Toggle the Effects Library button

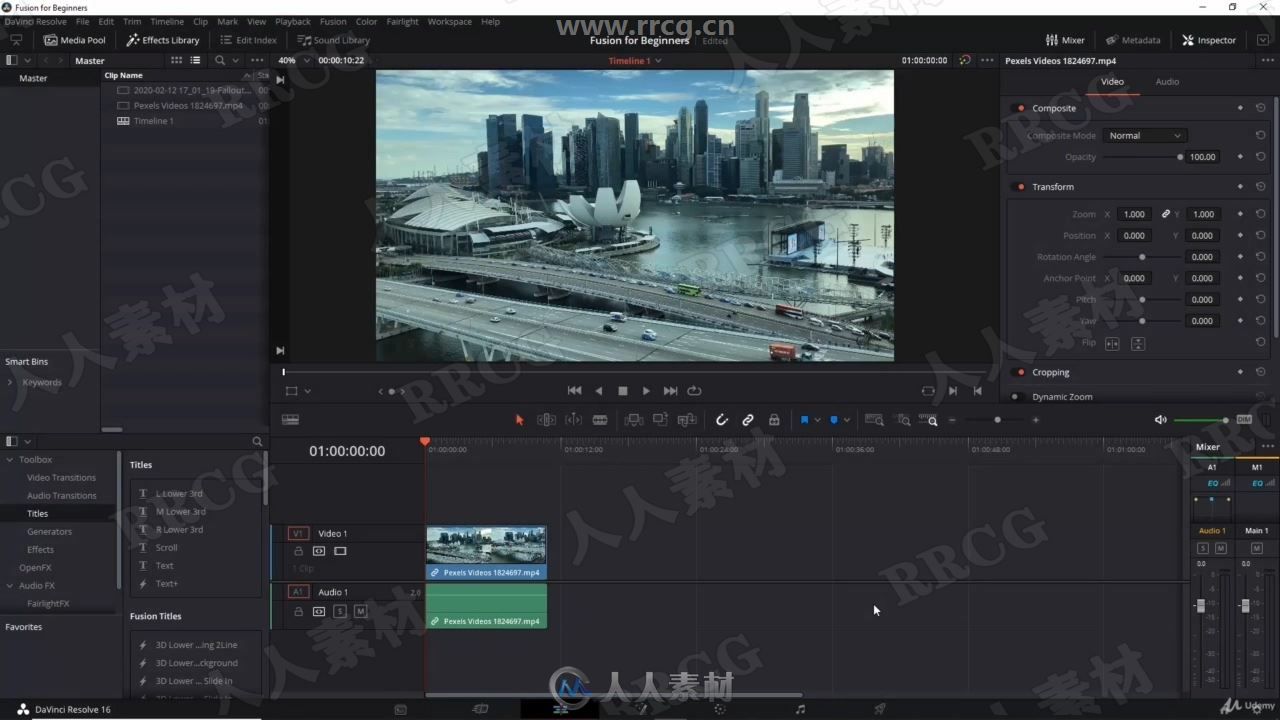pos(163,40)
